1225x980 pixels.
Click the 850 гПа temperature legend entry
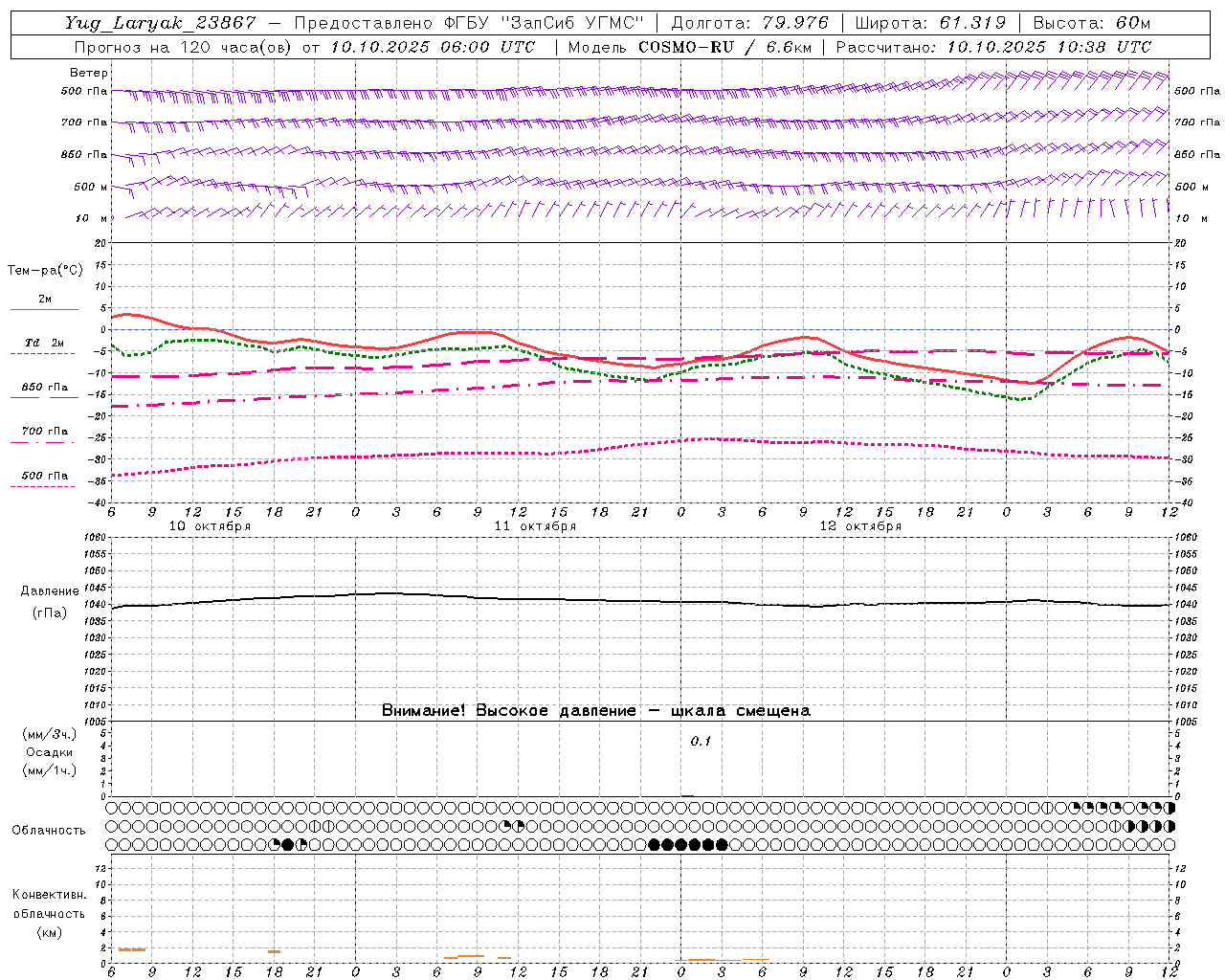pos(45,387)
